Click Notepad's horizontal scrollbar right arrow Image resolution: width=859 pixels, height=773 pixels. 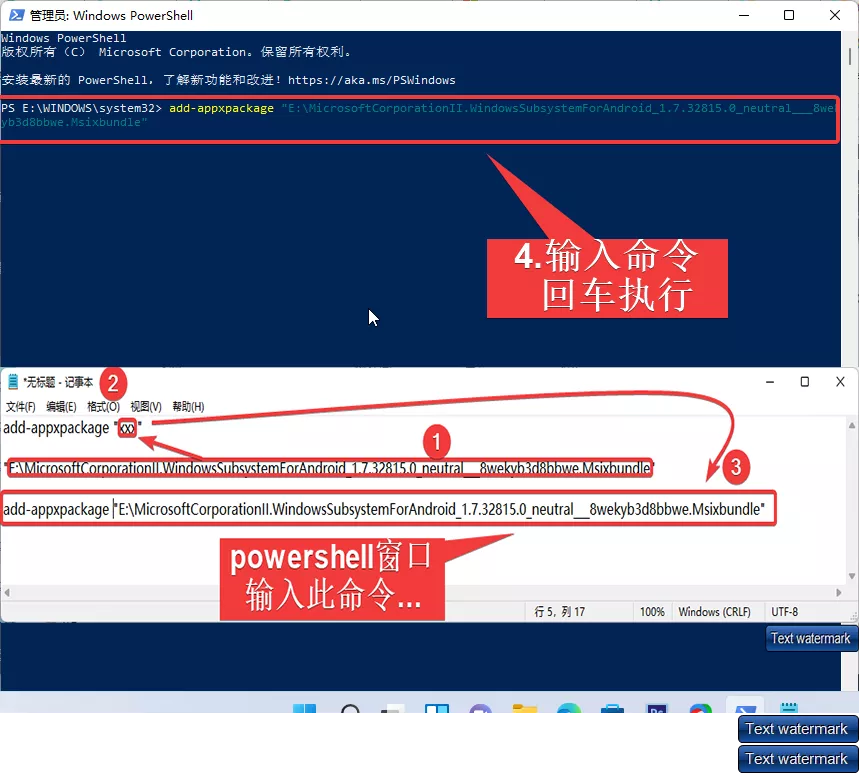click(839, 592)
